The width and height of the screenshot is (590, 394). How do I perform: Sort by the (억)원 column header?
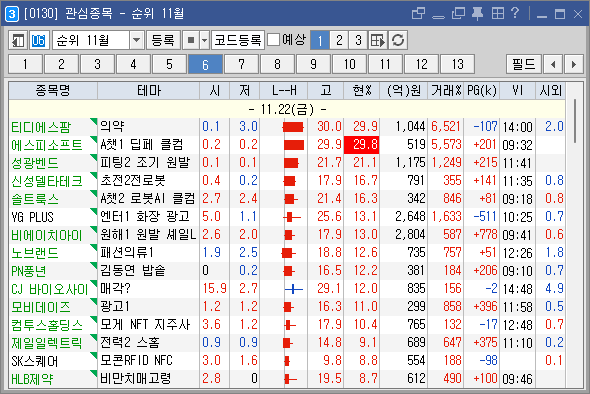tap(404, 91)
